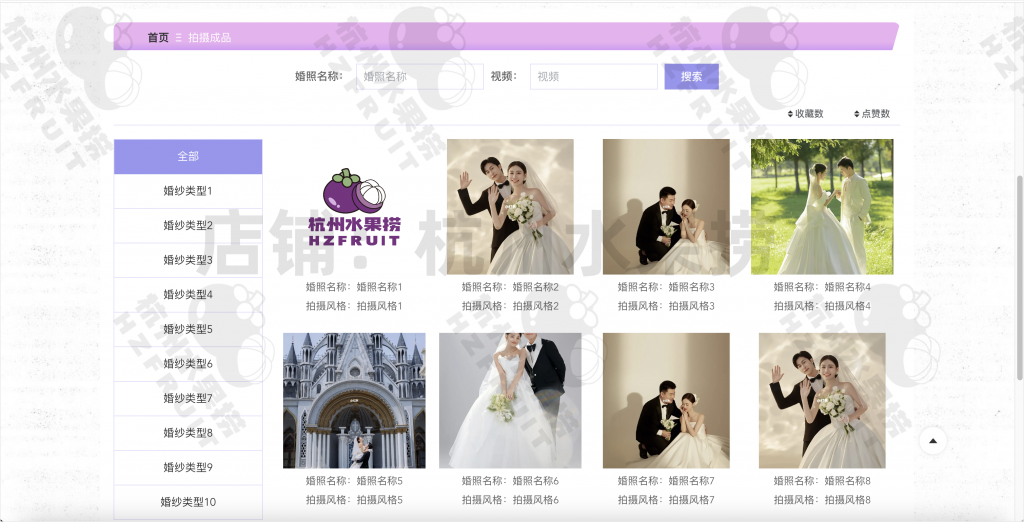Viewport: 1024px width, 522px height.
Task: Click the page vertical scrollbar
Action: coord(1019,278)
